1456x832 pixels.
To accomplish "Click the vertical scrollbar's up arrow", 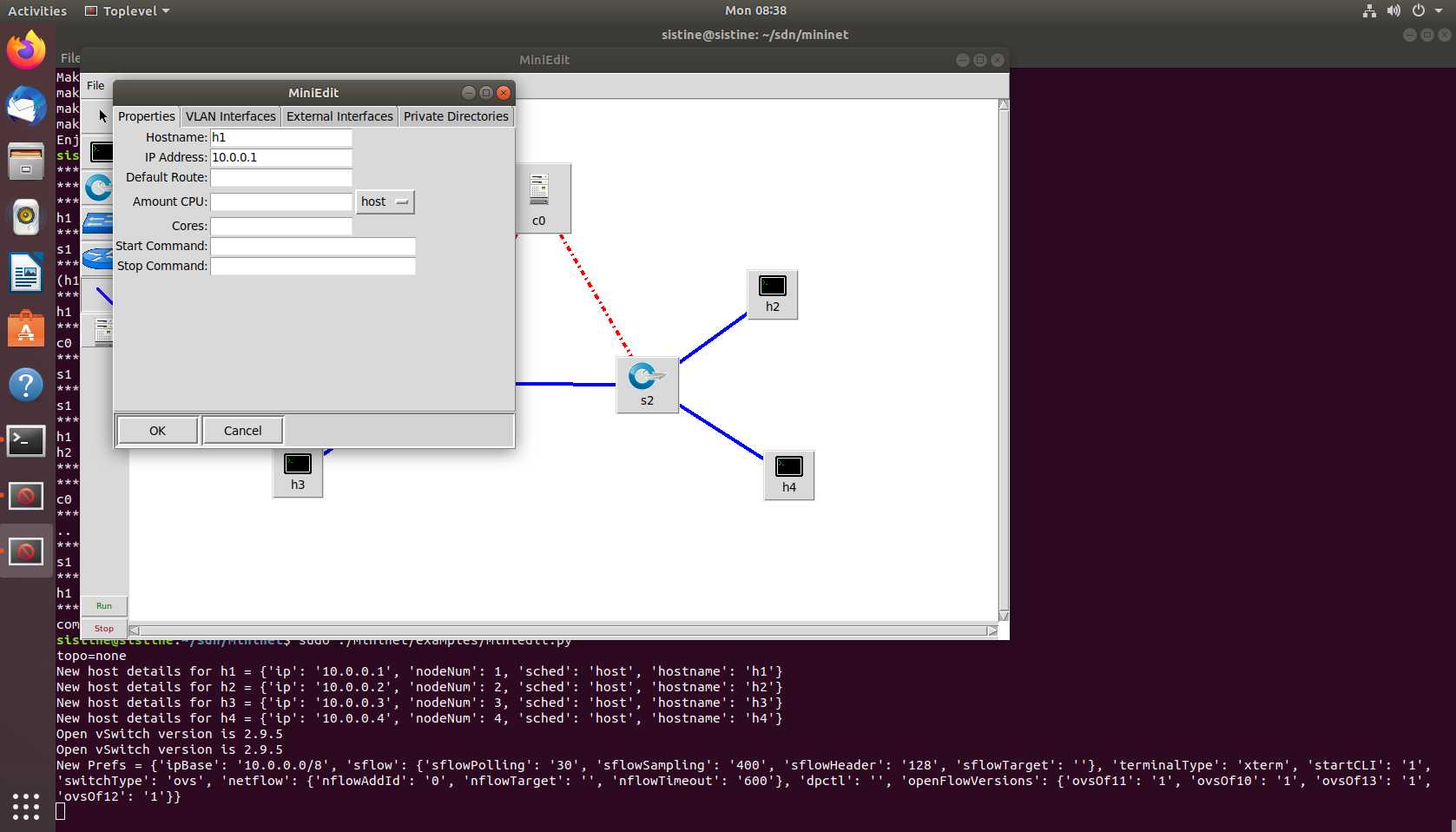I will pos(1004,105).
